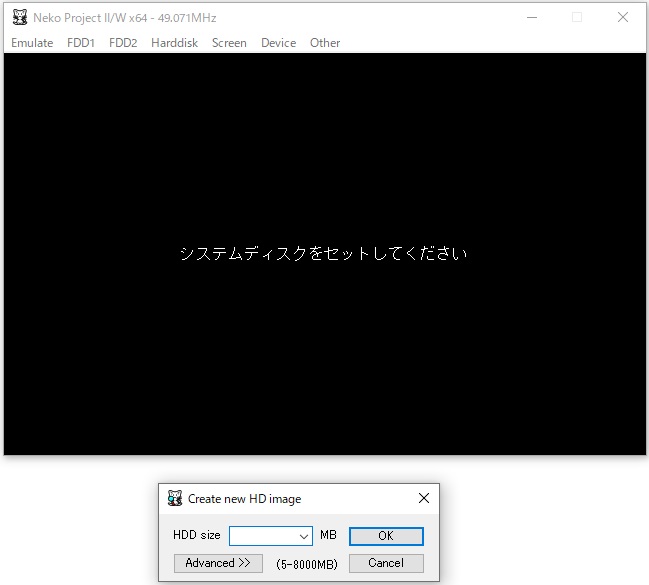Close the Create new HD image dialog

[x=424, y=498]
